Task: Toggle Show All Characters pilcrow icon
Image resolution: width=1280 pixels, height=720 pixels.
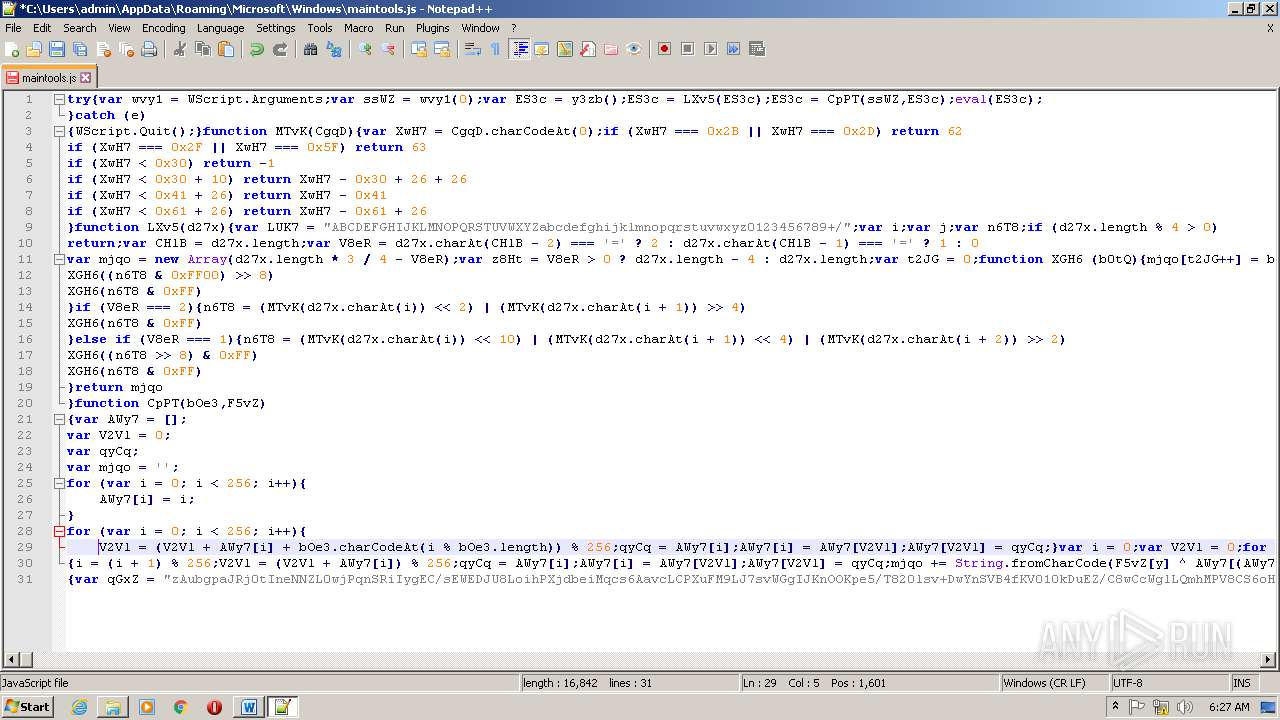Action: pyautogui.click(x=496, y=49)
